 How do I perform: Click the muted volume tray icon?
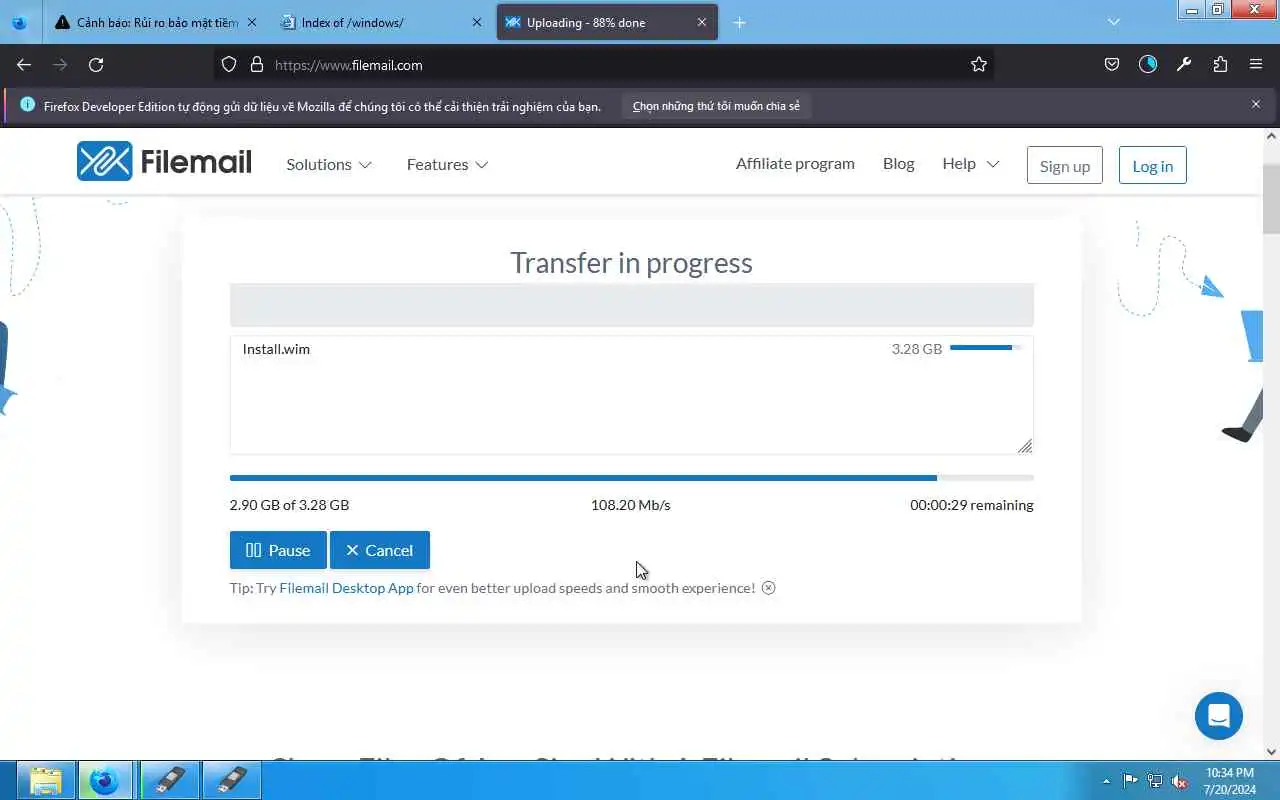click(1180, 781)
